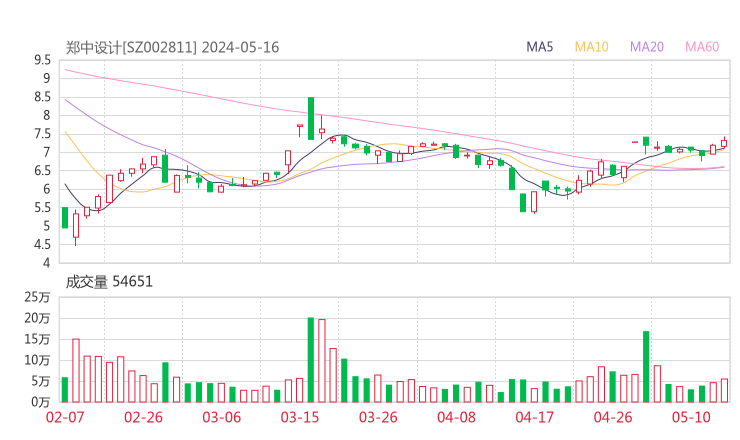Click the 04-17 date axis label
Viewport: 740px width, 440px height.
[535, 417]
